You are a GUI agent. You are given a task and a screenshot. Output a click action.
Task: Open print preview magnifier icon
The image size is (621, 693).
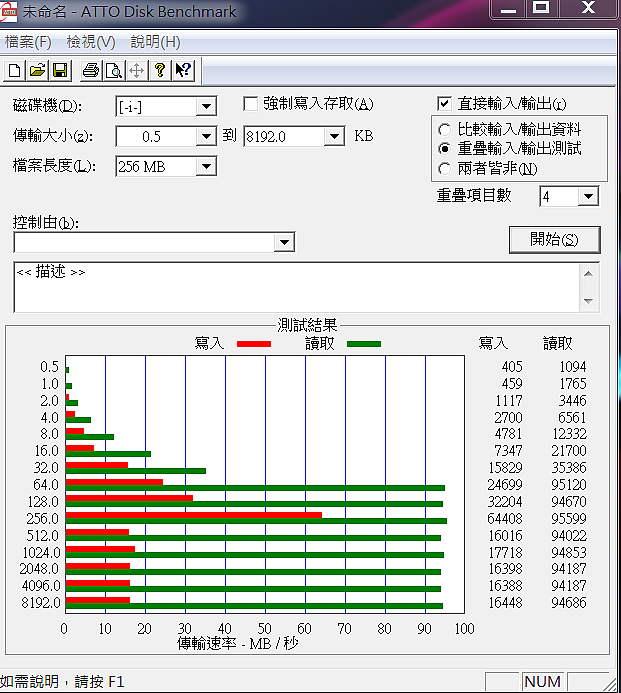tap(114, 71)
